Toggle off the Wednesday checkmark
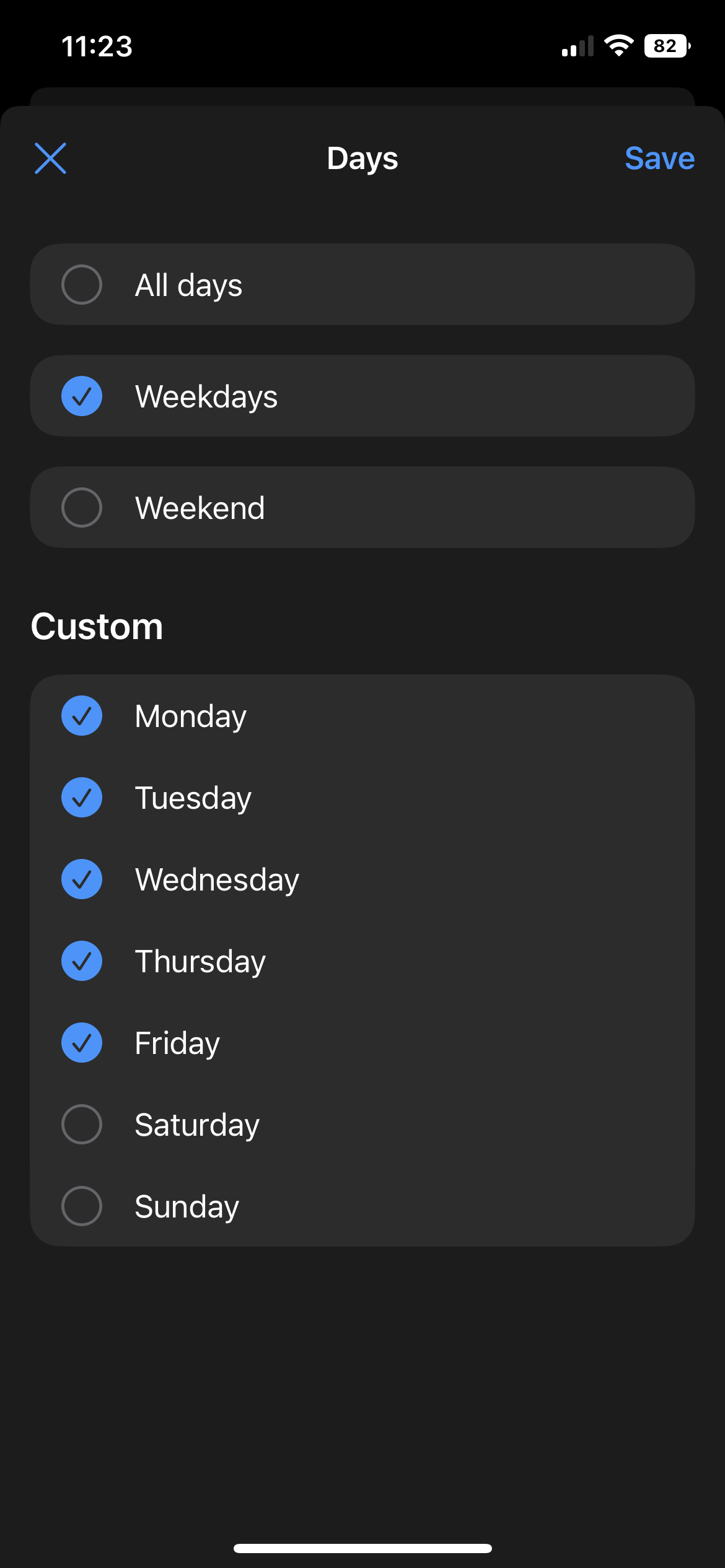Viewport: 725px width, 1568px height. tap(82, 879)
